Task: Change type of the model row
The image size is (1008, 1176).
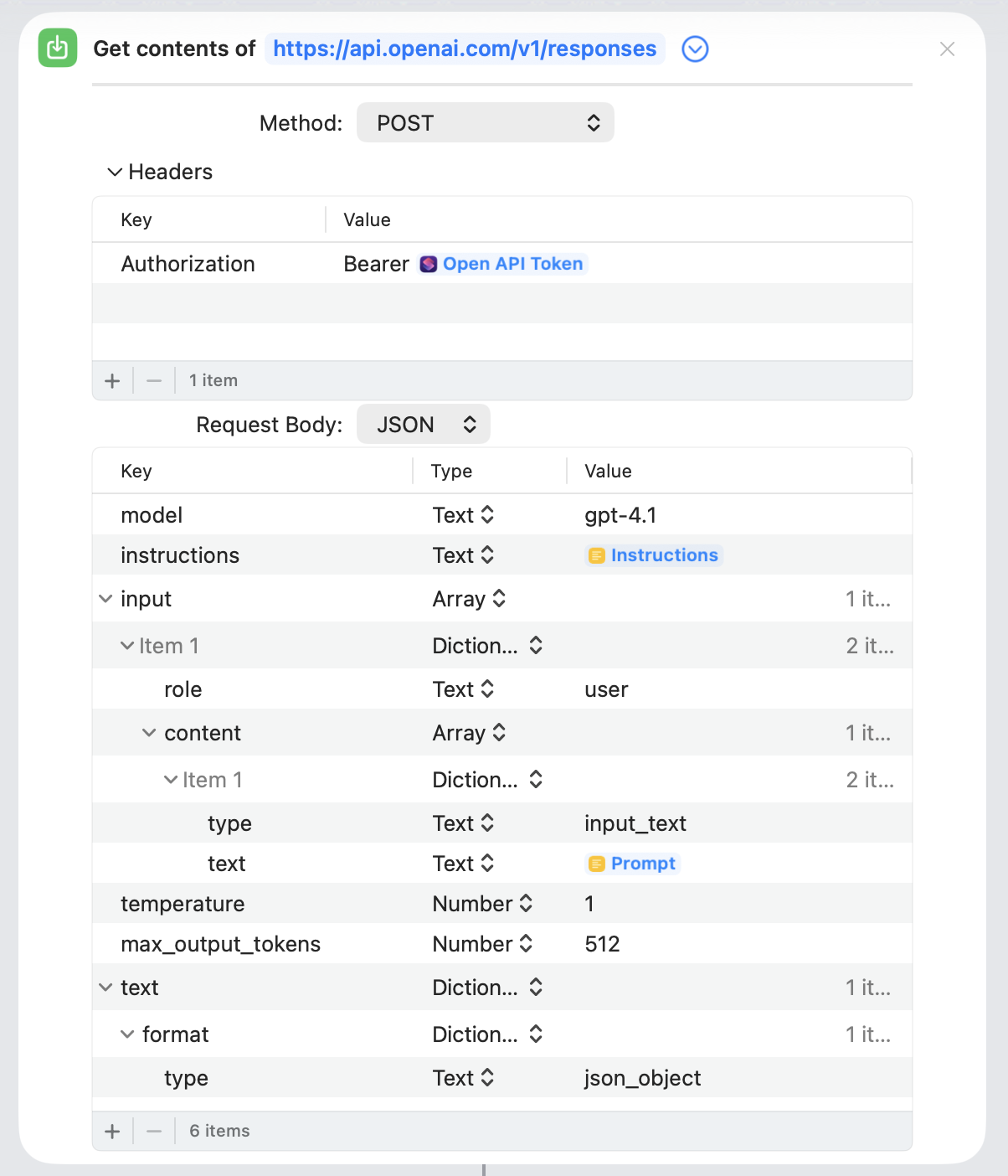Action: pos(463,515)
